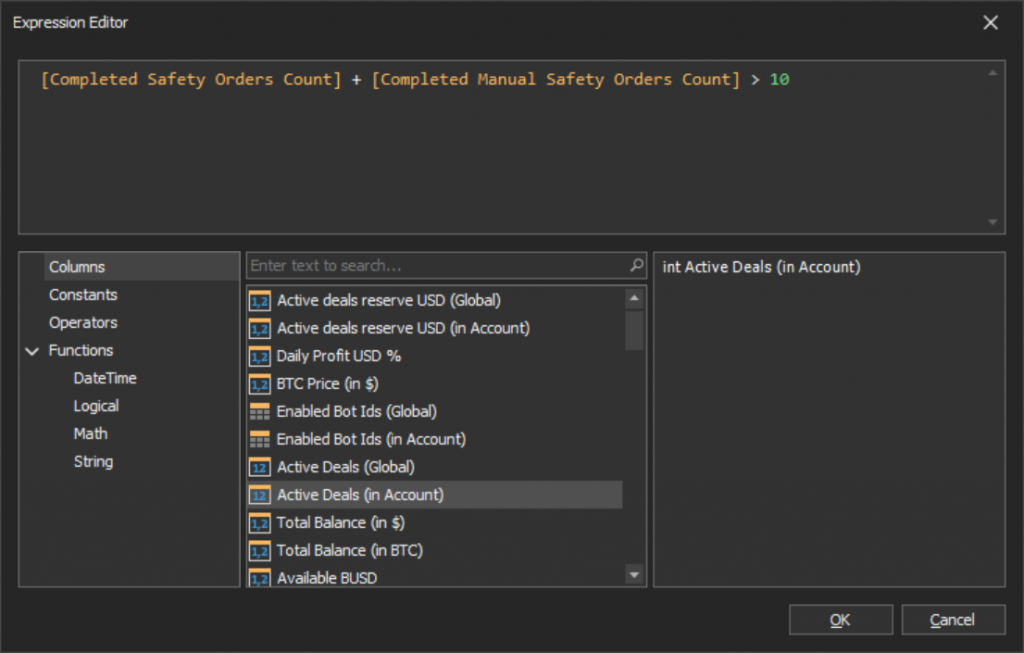Click the column list scrollbar thumb
The image size is (1024, 653).
pos(633,330)
